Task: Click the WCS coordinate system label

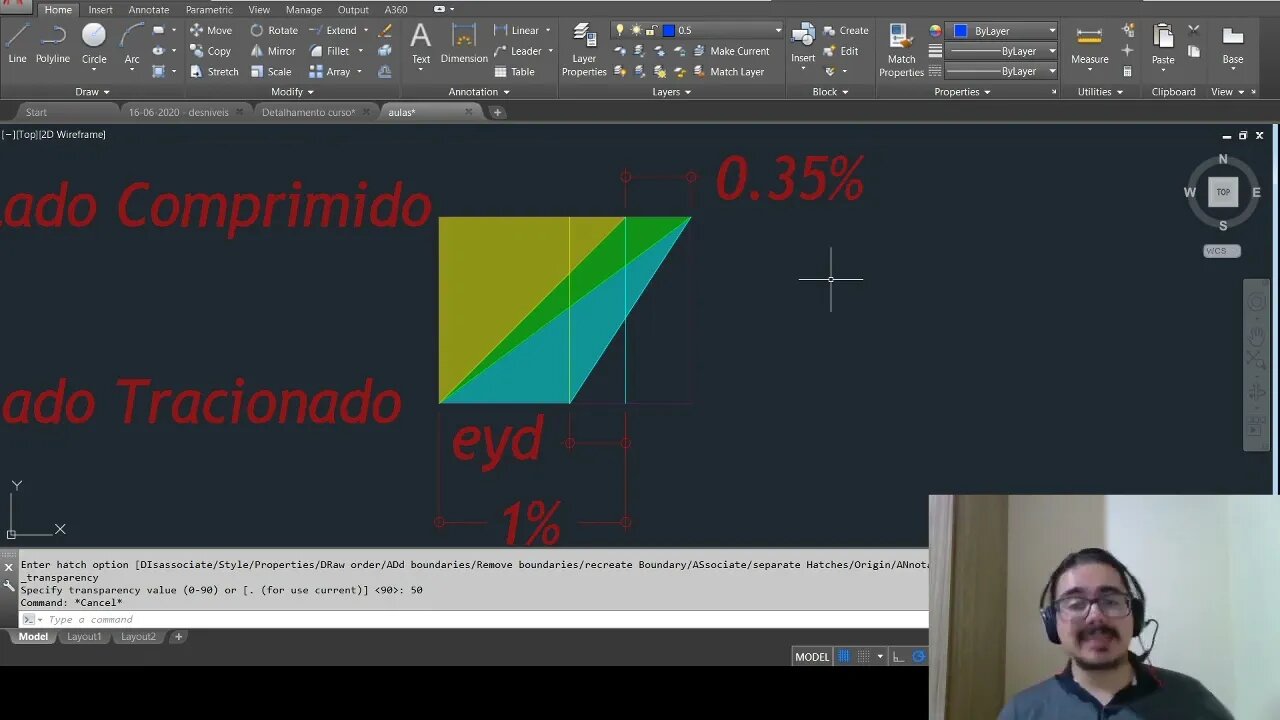Action: (x=1221, y=251)
